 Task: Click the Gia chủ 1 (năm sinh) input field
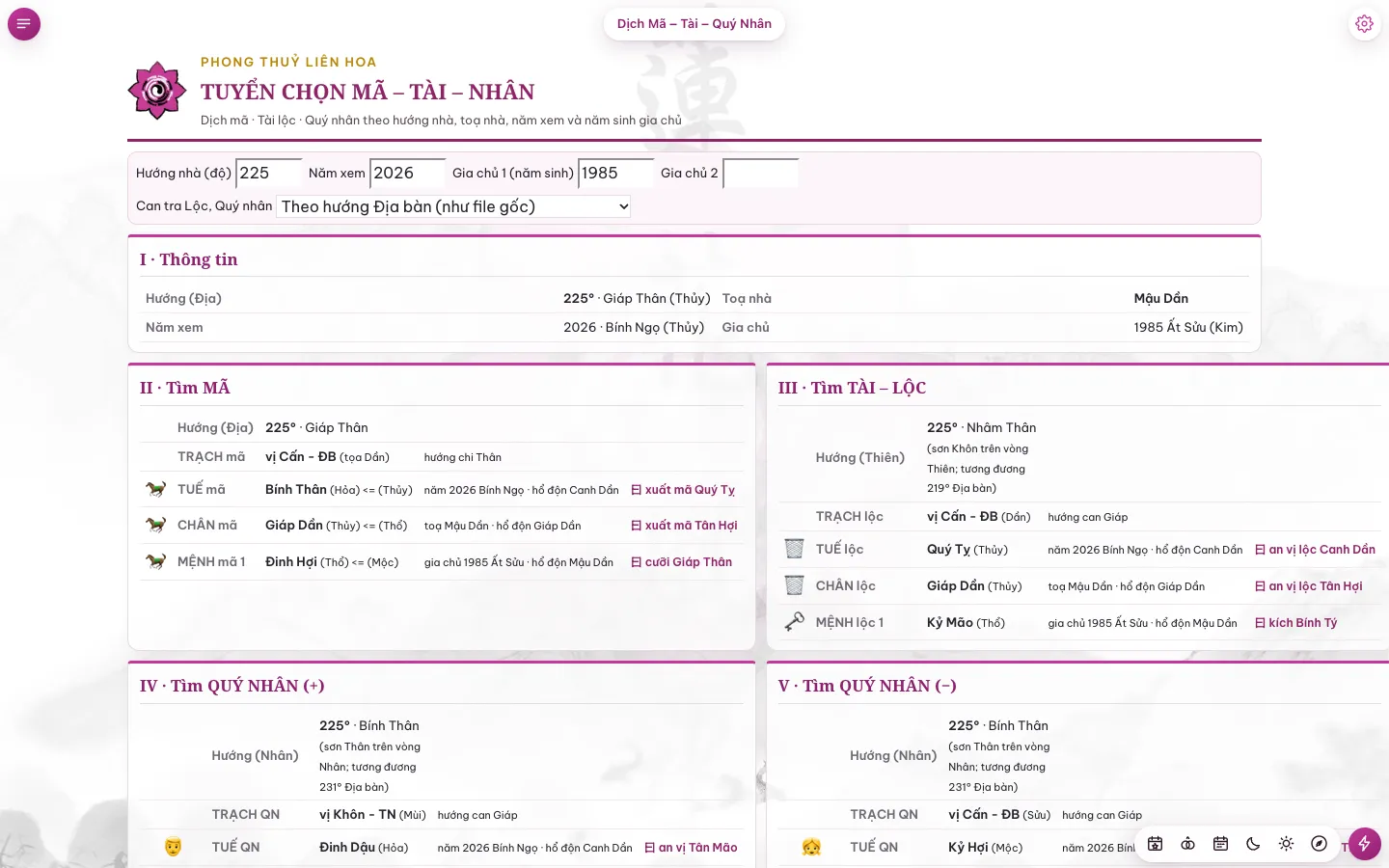[x=616, y=174]
